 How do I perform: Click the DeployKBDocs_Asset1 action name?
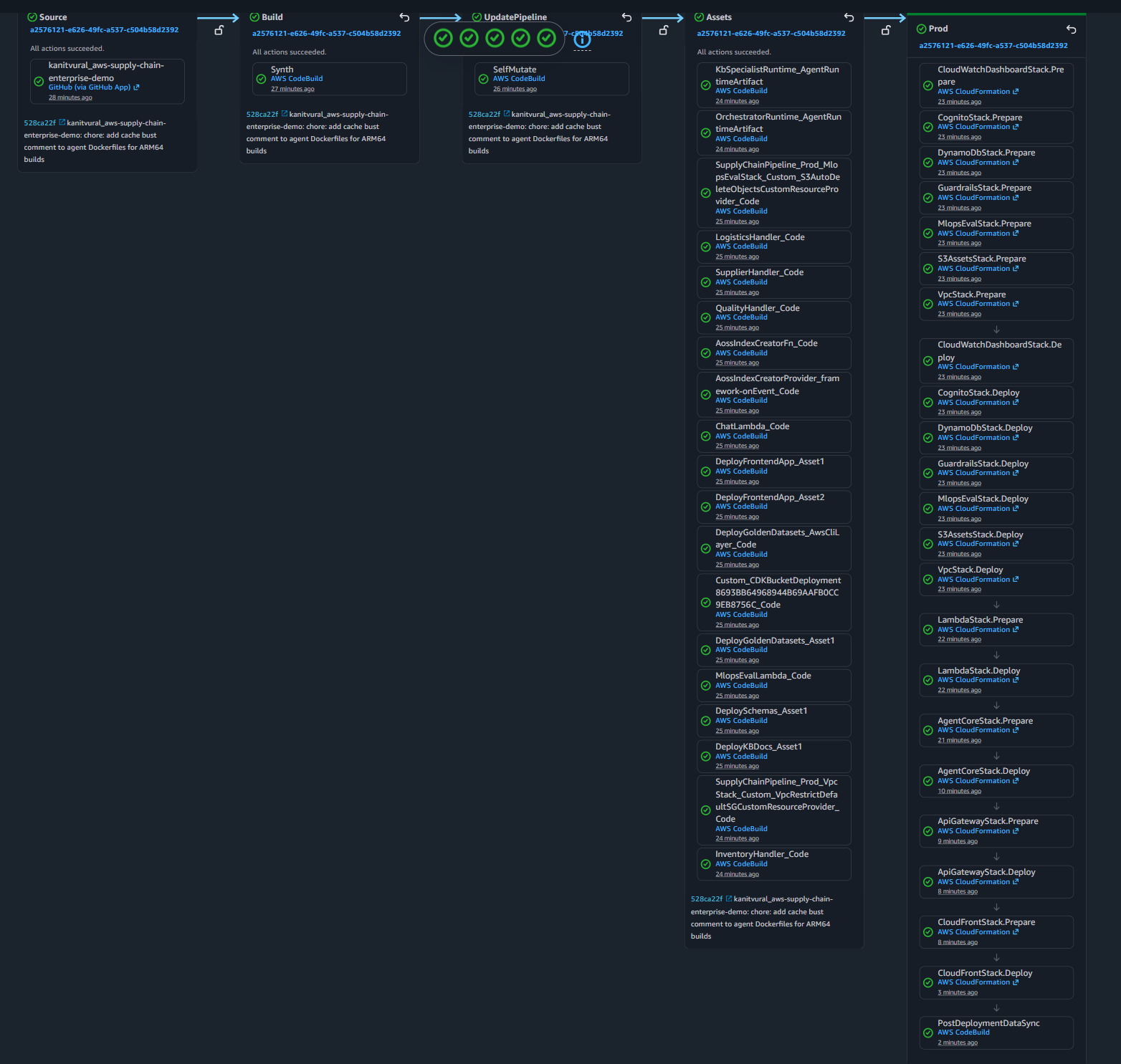pos(758,747)
